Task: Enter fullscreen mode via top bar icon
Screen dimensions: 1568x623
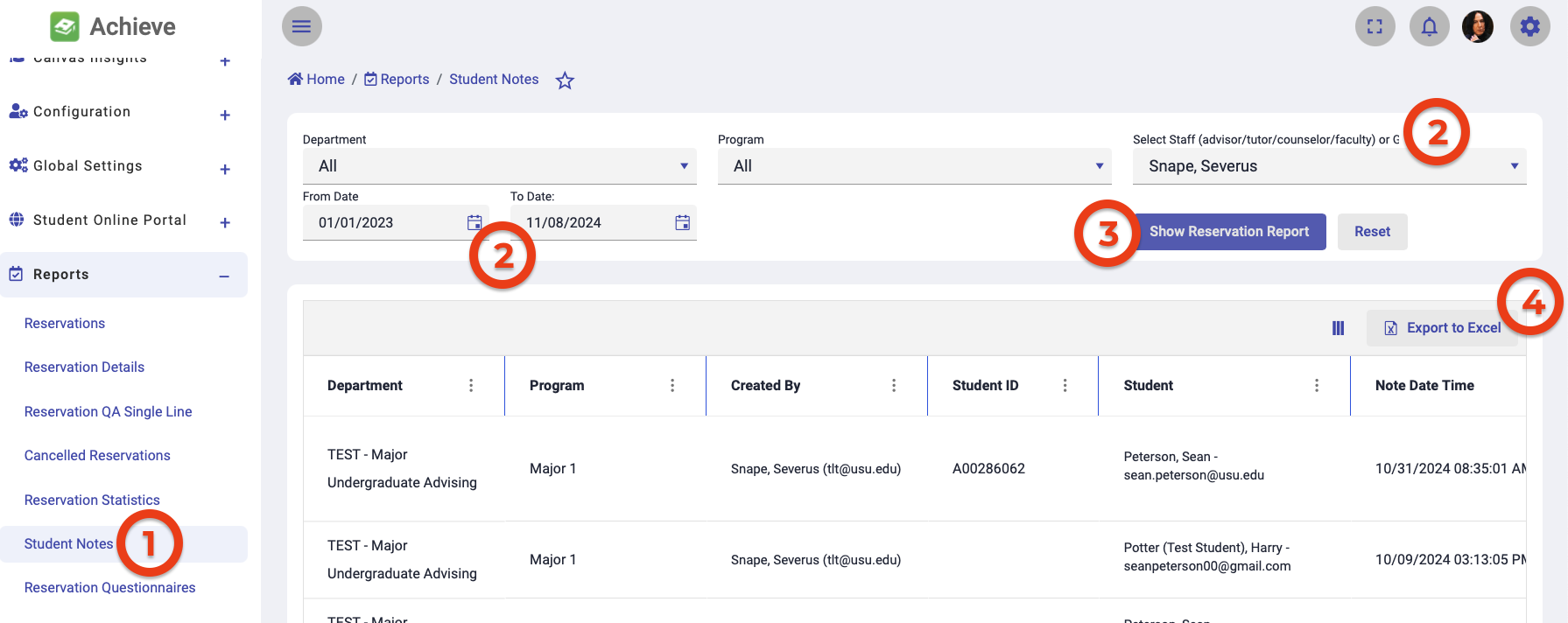Action: [1375, 26]
